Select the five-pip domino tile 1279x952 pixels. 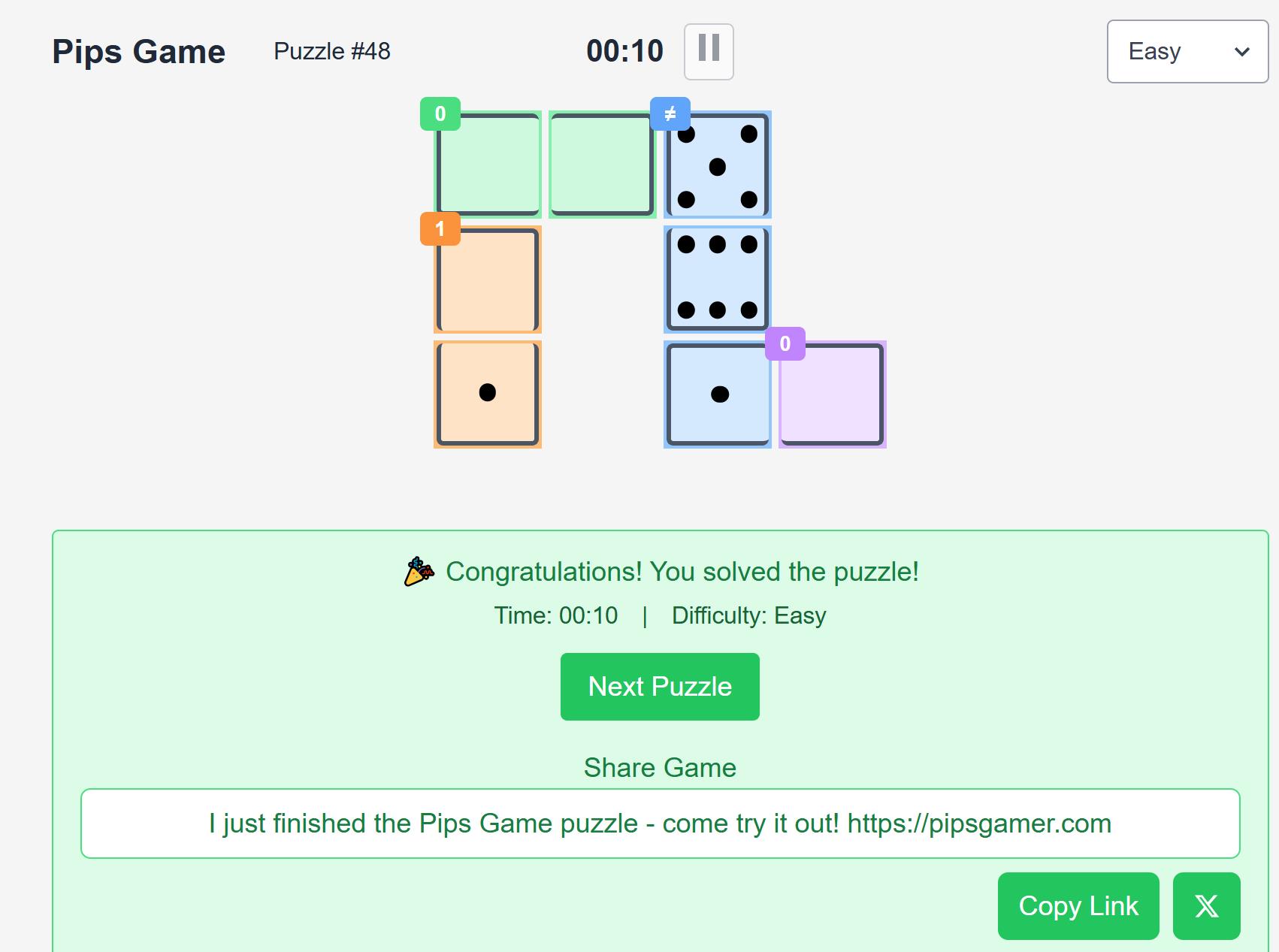click(x=717, y=165)
